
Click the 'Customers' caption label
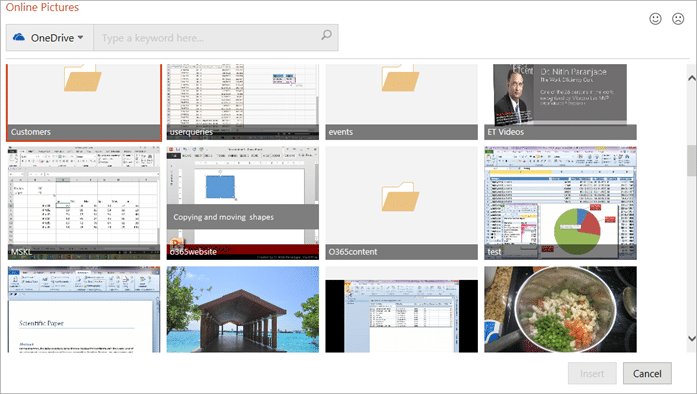31,132
